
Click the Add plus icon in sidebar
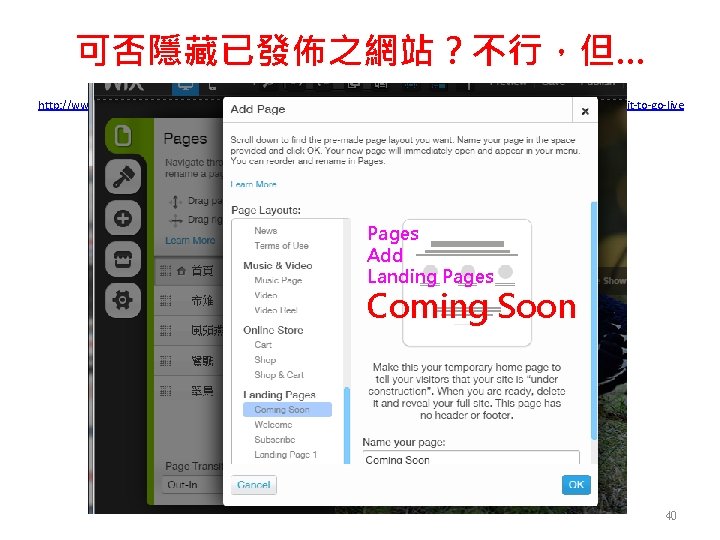click(123, 218)
